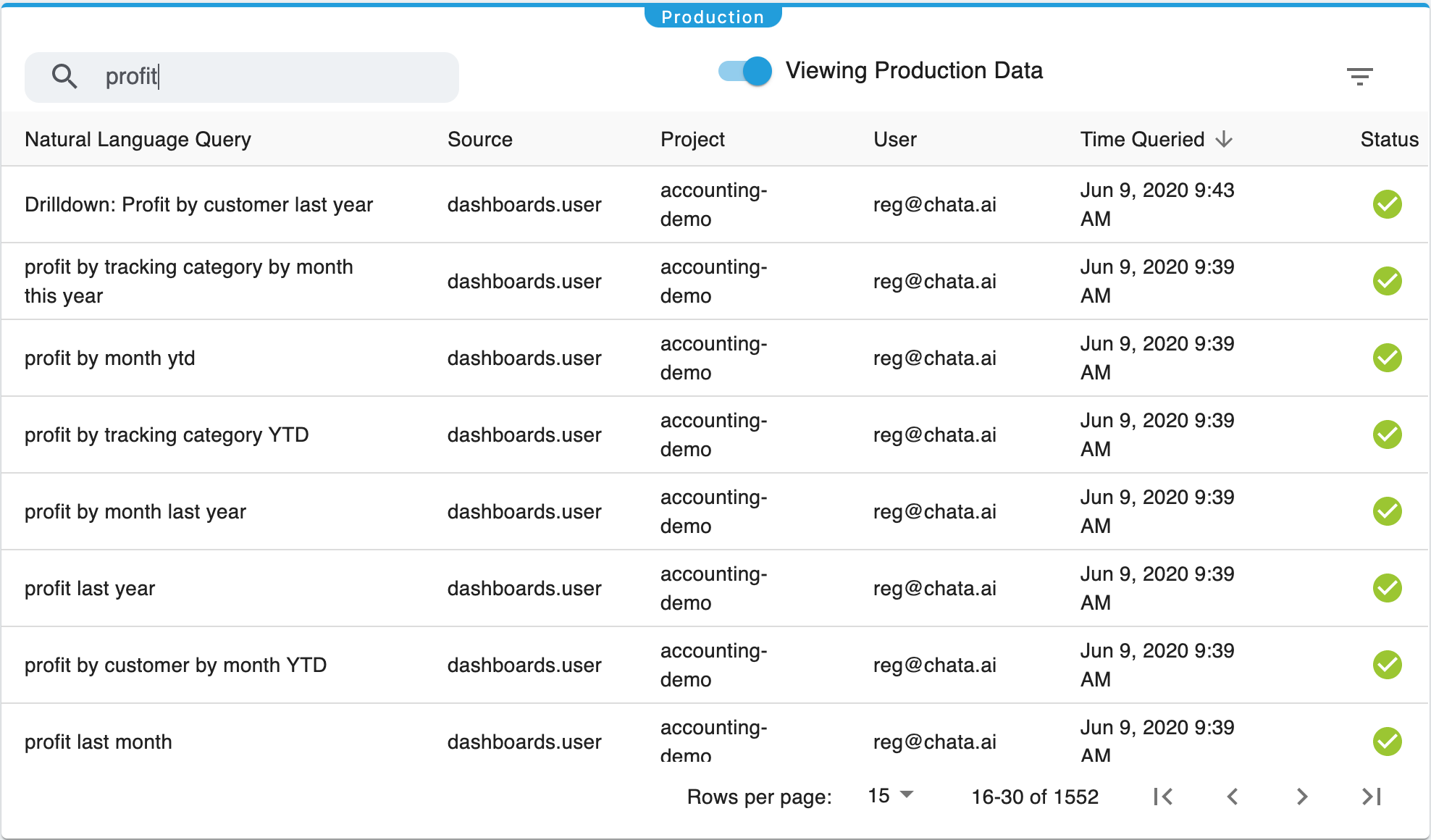The height and width of the screenshot is (840, 1431).
Task: Focus the search field containing 'profit'
Action: pyautogui.click(x=242, y=77)
